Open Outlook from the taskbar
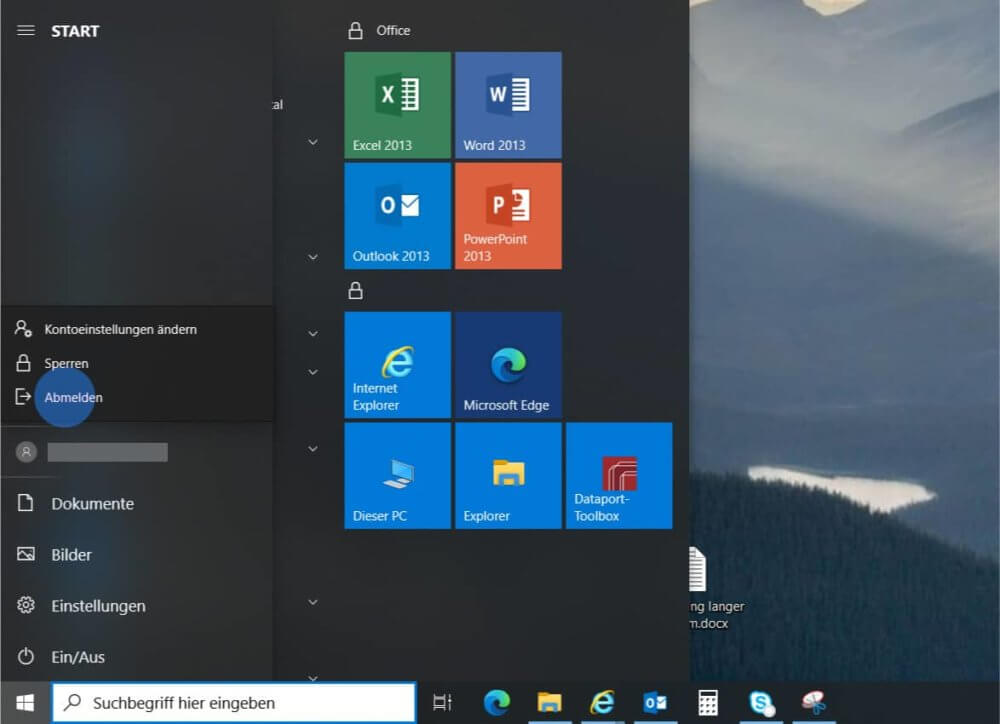 tap(655, 703)
